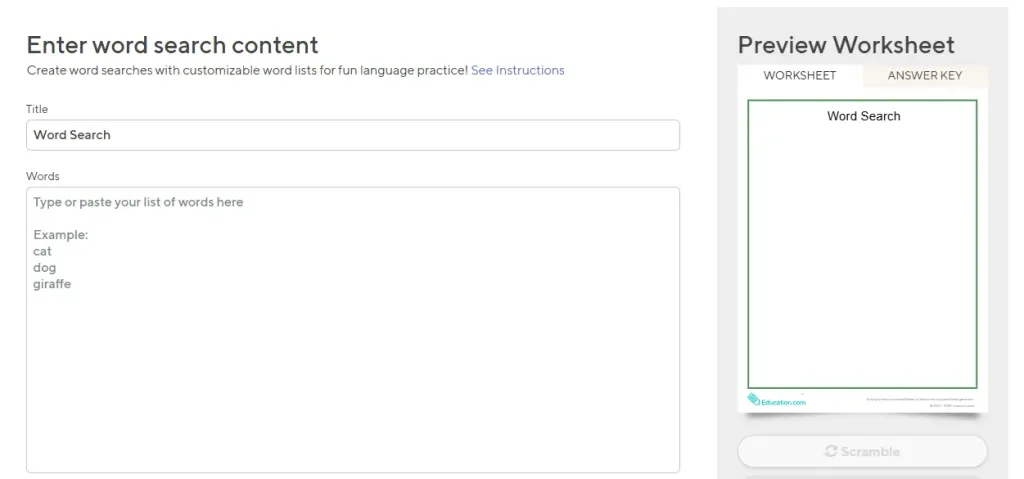The width and height of the screenshot is (1024, 479).
Task: Click the 'Type or paste your list' placeholder
Action: click(x=138, y=202)
